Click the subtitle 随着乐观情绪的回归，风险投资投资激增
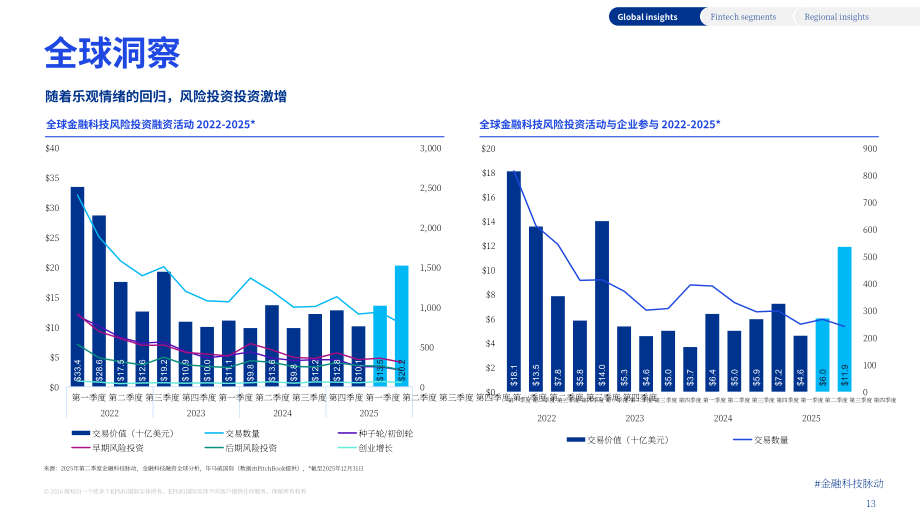 [166, 96]
